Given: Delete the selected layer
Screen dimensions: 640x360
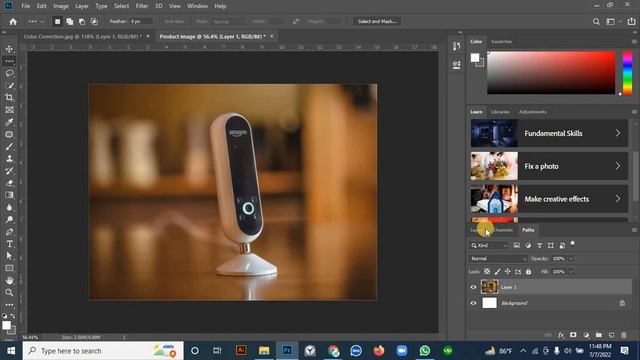Looking at the screenshot, I should [624, 335].
